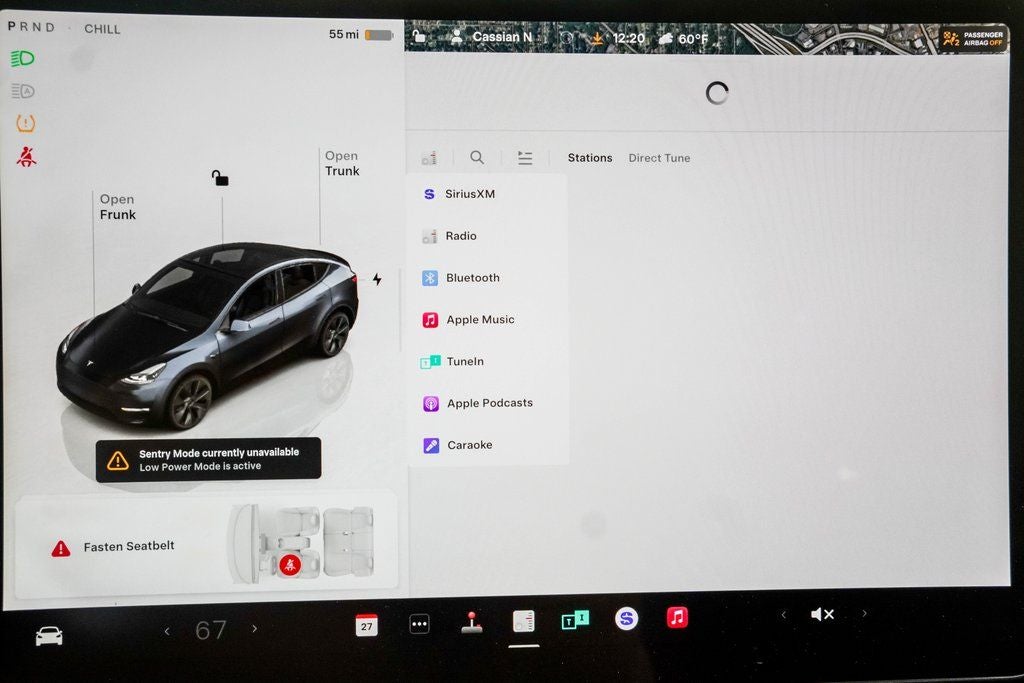Image resolution: width=1024 pixels, height=683 pixels.
Task: Open media search with the magnifier icon
Action: (x=477, y=157)
